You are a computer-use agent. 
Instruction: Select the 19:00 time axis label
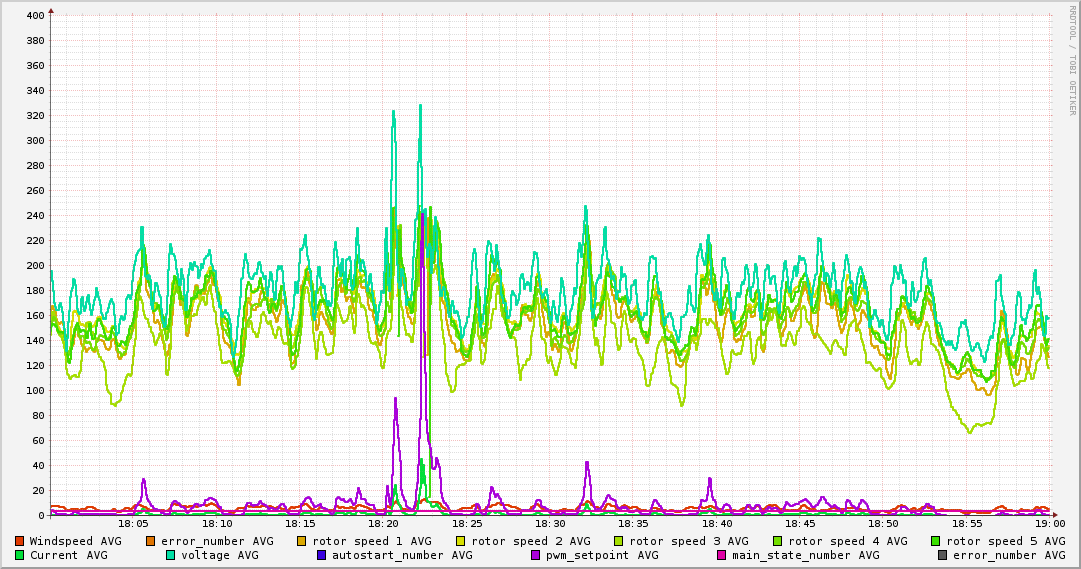click(1050, 524)
